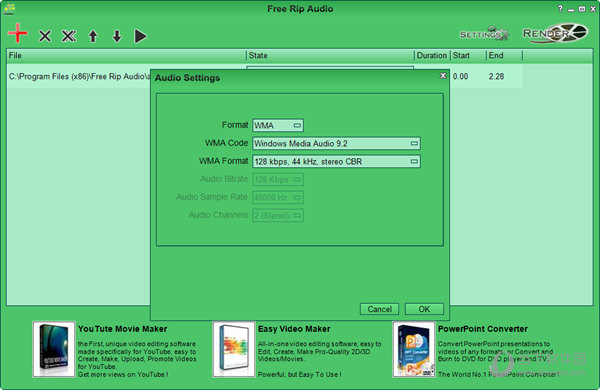This screenshot has width=600, height=390.
Task: Open the Format WMA dropdown
Action: [x=278, y=125]
